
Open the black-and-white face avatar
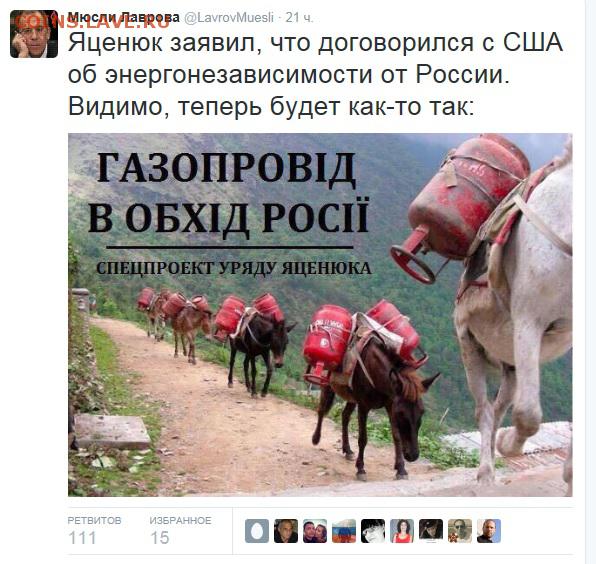[373, 531]
